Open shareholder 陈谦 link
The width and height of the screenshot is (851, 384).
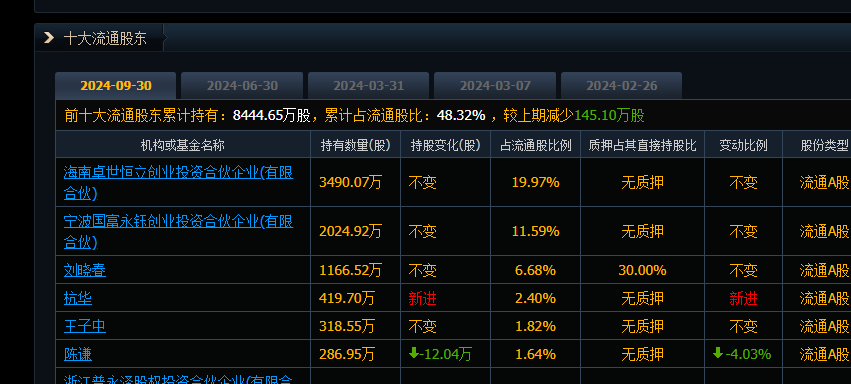[78, 354]
